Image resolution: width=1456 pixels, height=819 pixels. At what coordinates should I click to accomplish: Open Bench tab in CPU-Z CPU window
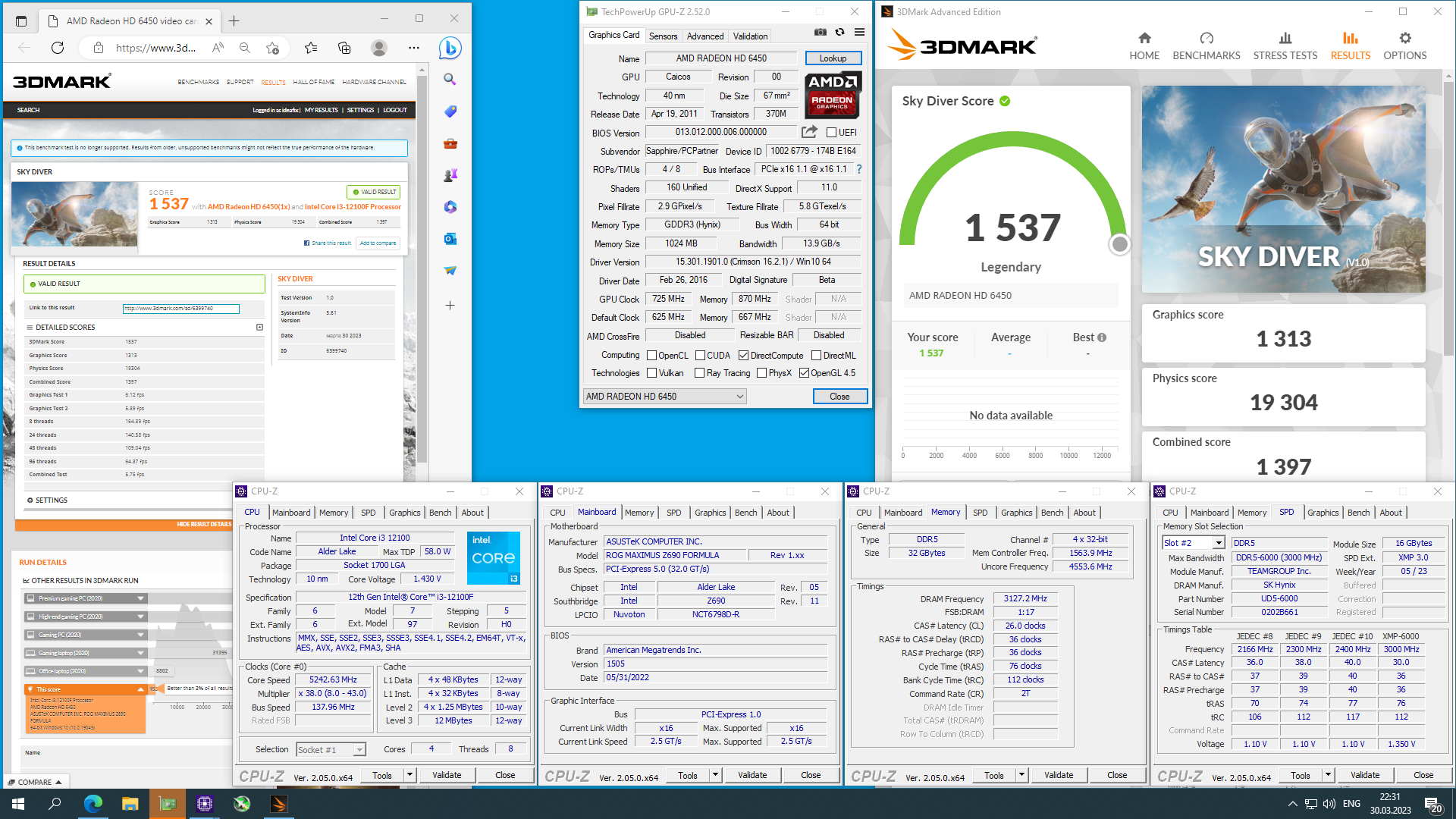440,513
